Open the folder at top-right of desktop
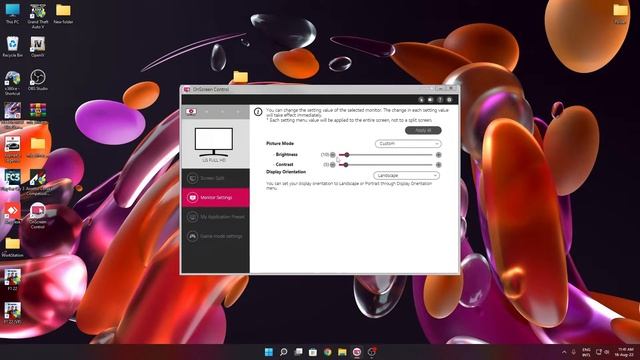The image size is (640, 360). [x=620, y=13]
